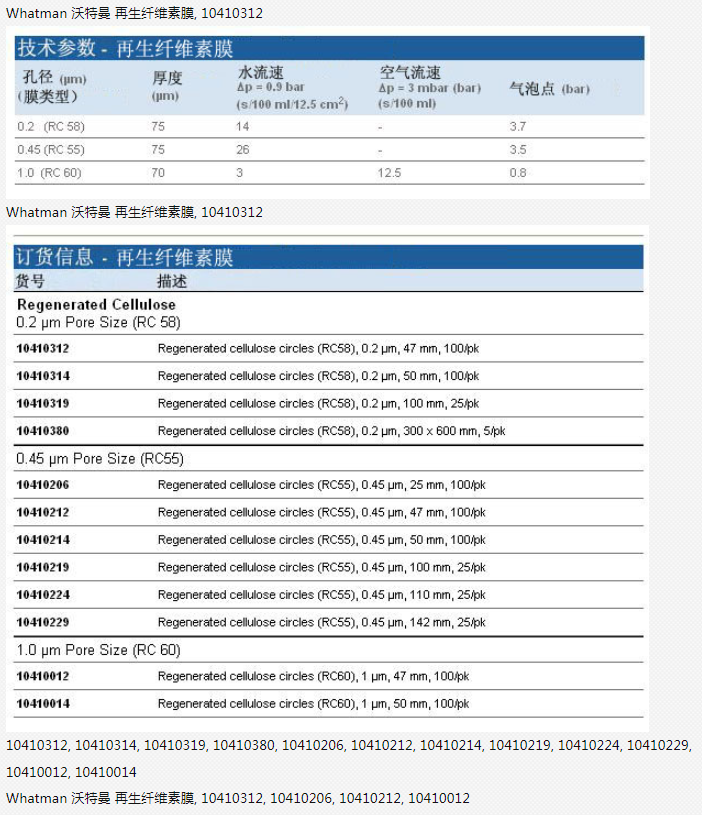Click the '1.0 (RC 60)' pore size cell
The image size is (702, 815).
click(x=49, y=173)
